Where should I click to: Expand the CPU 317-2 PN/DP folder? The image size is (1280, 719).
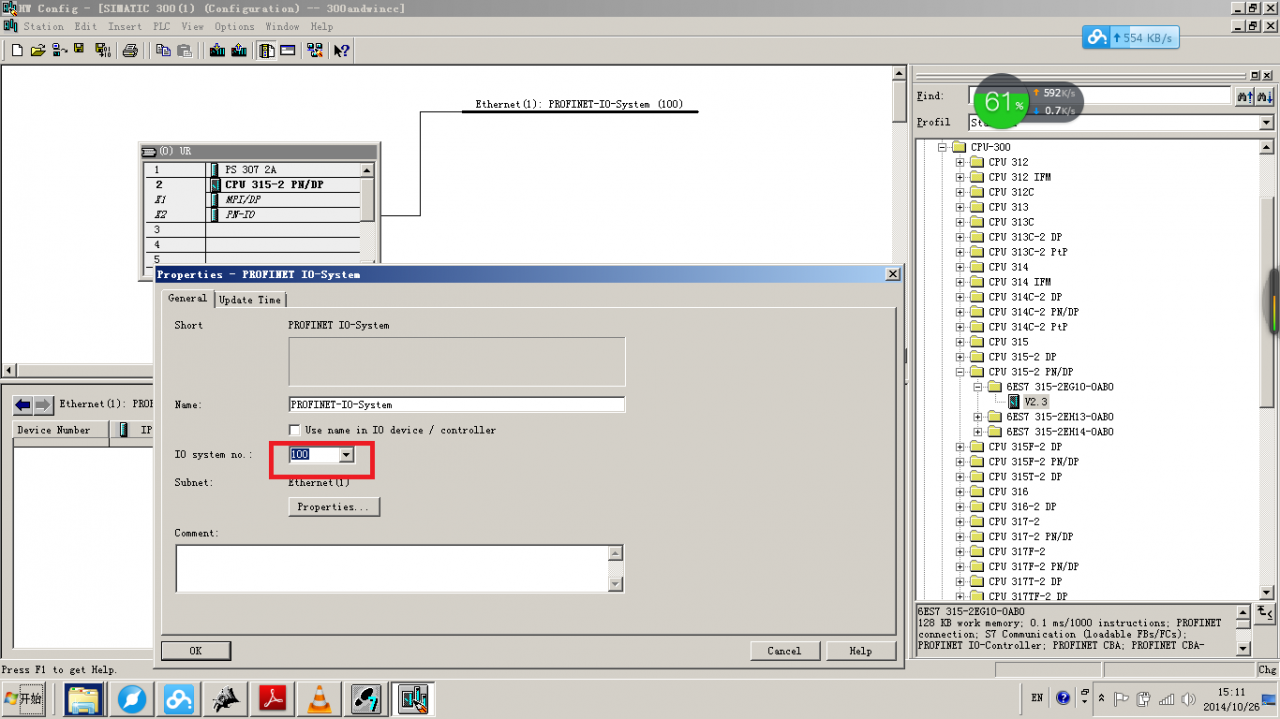tap(961, 537)
